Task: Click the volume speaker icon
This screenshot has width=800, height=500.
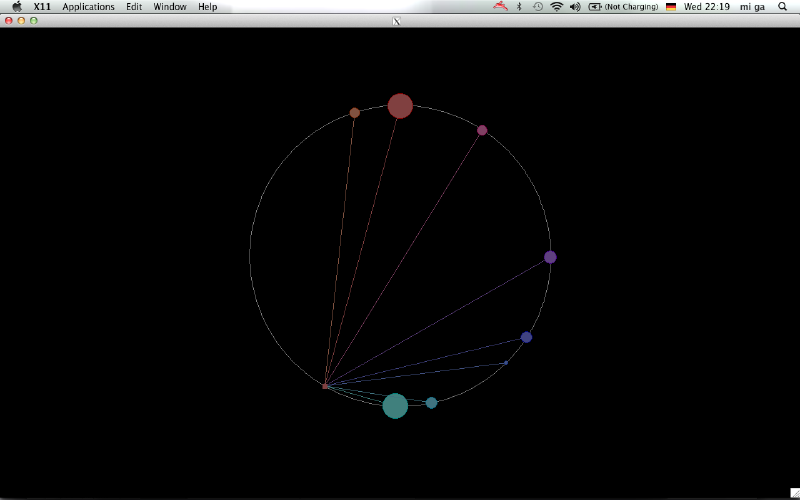Action: 575,7
